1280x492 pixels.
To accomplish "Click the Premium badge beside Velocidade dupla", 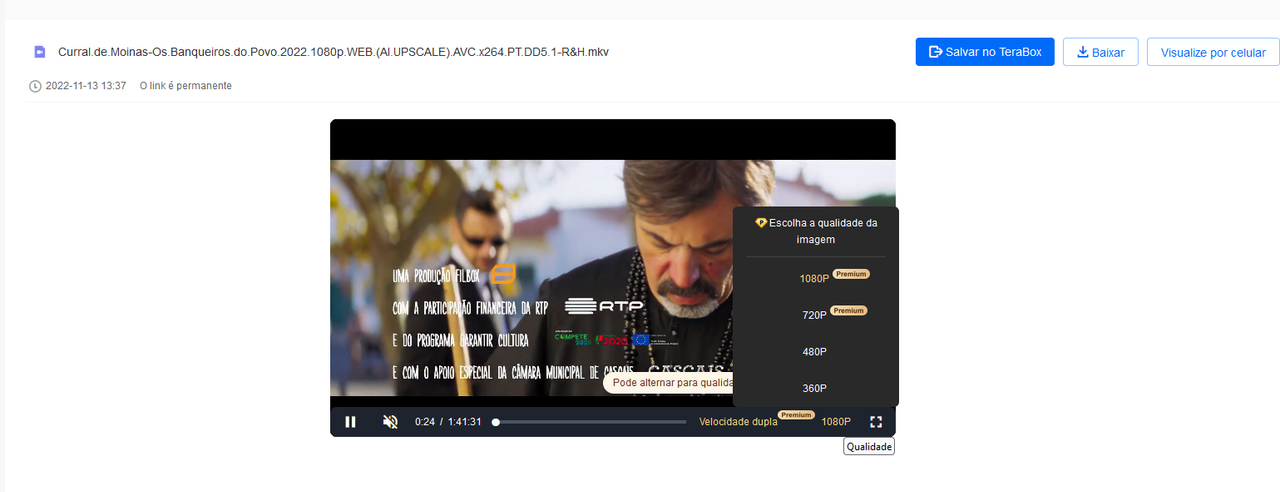I will click(797, 414).
